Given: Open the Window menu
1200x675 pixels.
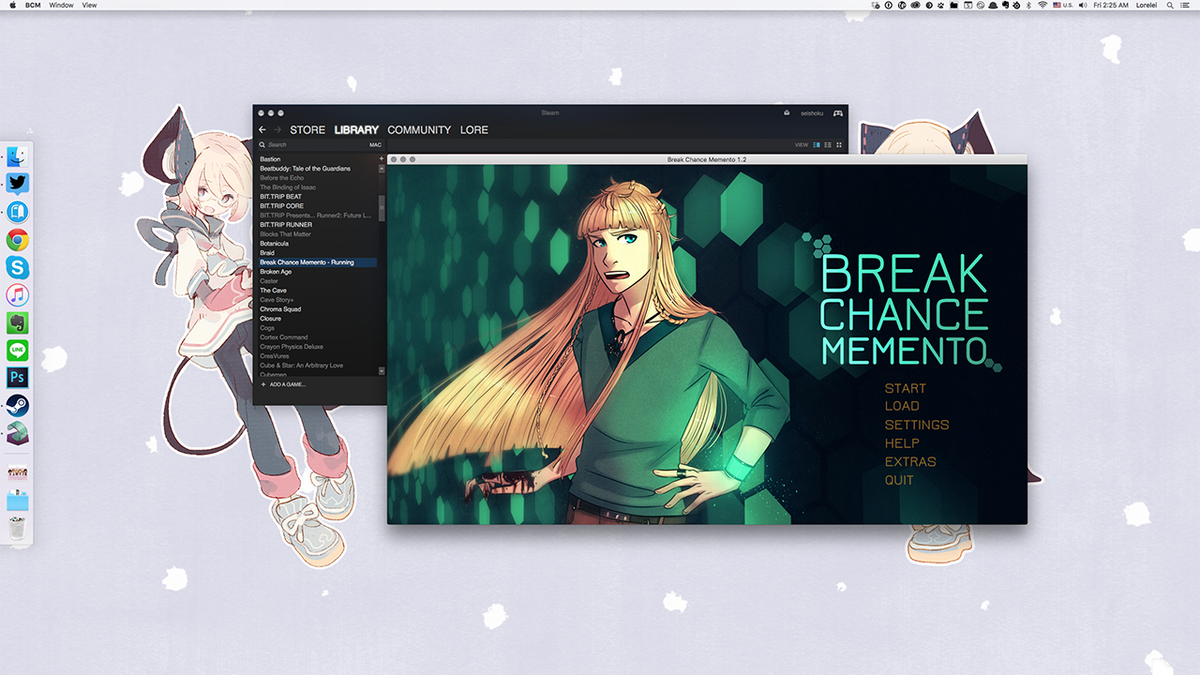Looking at the screenshot, I should [61, 5].
